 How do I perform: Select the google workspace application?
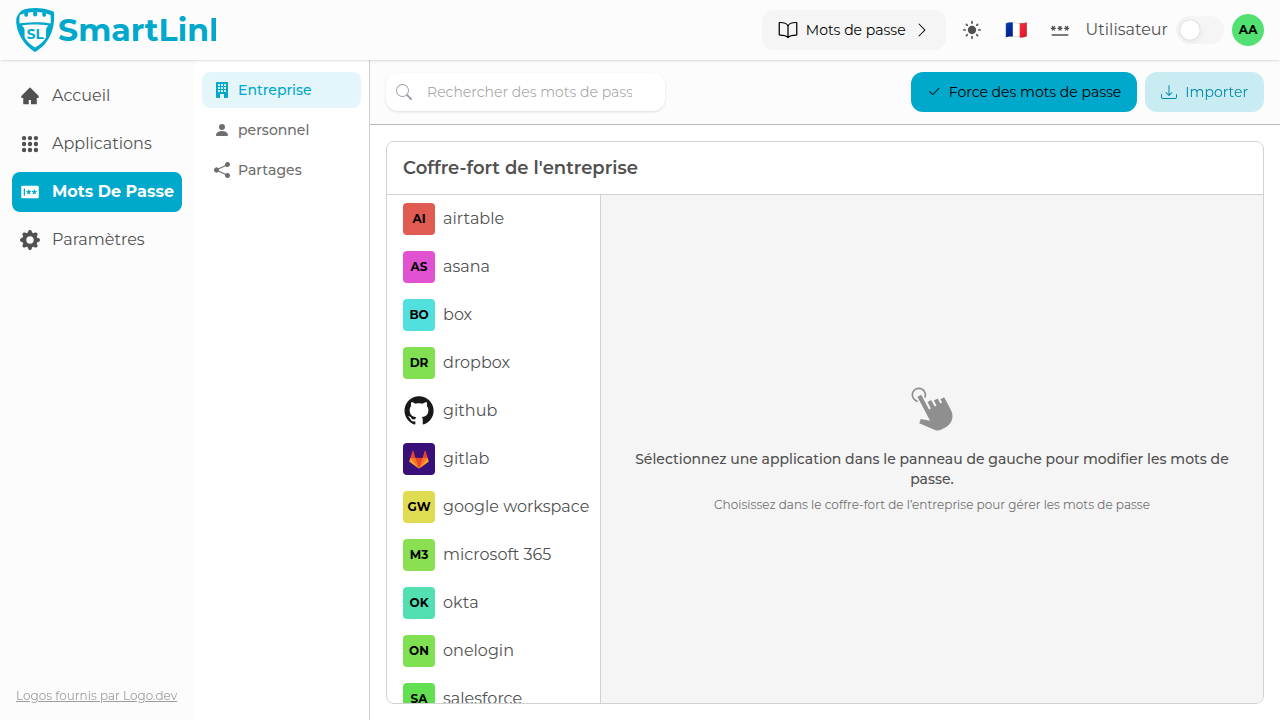pos(515,506)
